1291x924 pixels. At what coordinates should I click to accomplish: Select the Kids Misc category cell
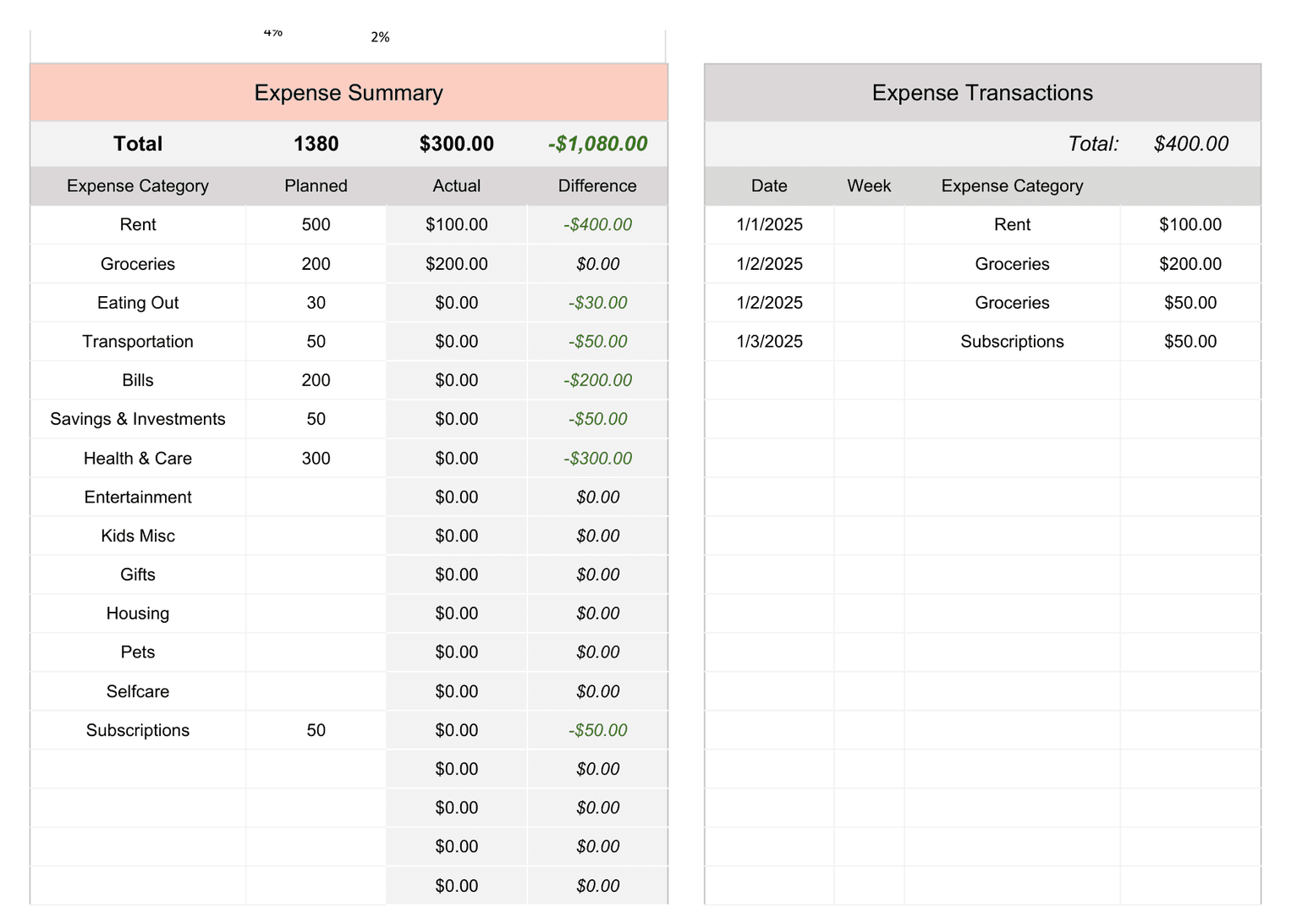pos(138,536)
